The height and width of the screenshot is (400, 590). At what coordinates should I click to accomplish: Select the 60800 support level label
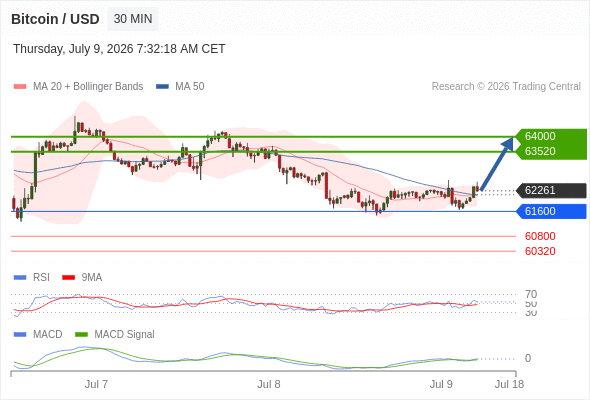point(540,236)
